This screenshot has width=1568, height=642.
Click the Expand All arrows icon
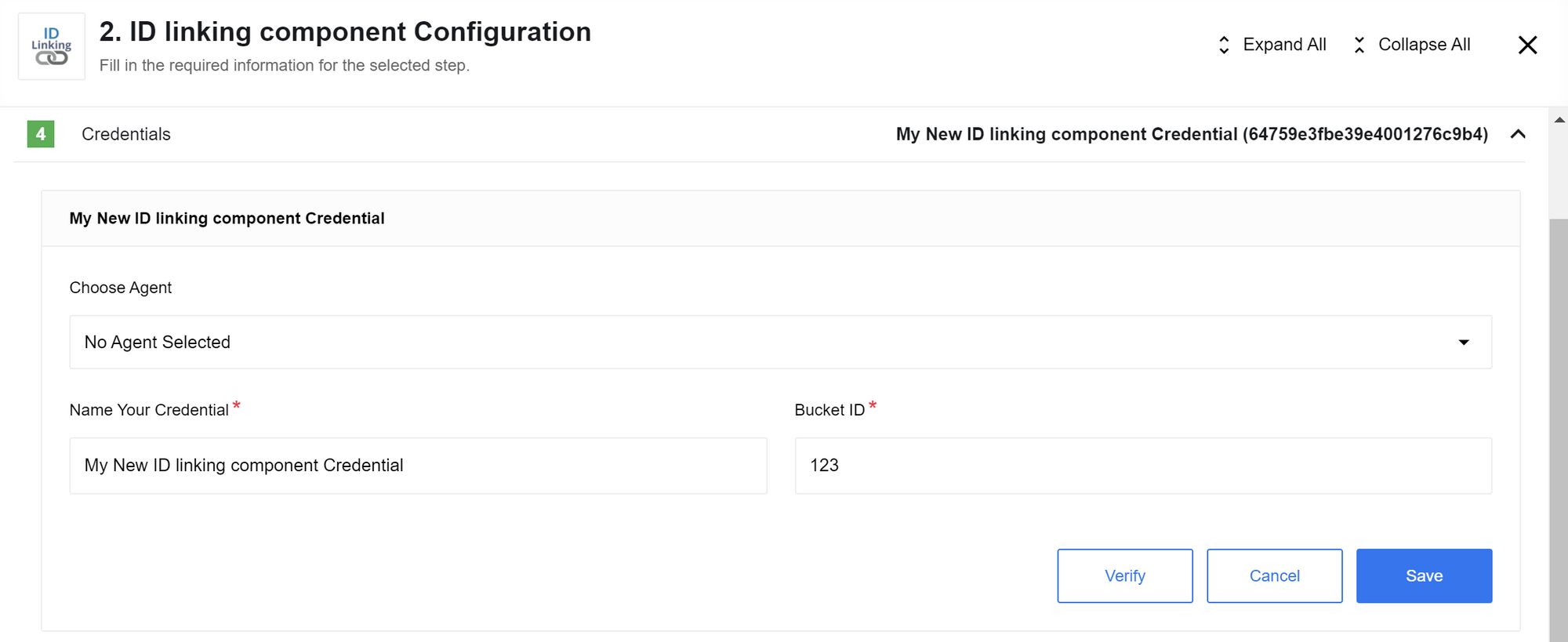[x=1224, y=45]
